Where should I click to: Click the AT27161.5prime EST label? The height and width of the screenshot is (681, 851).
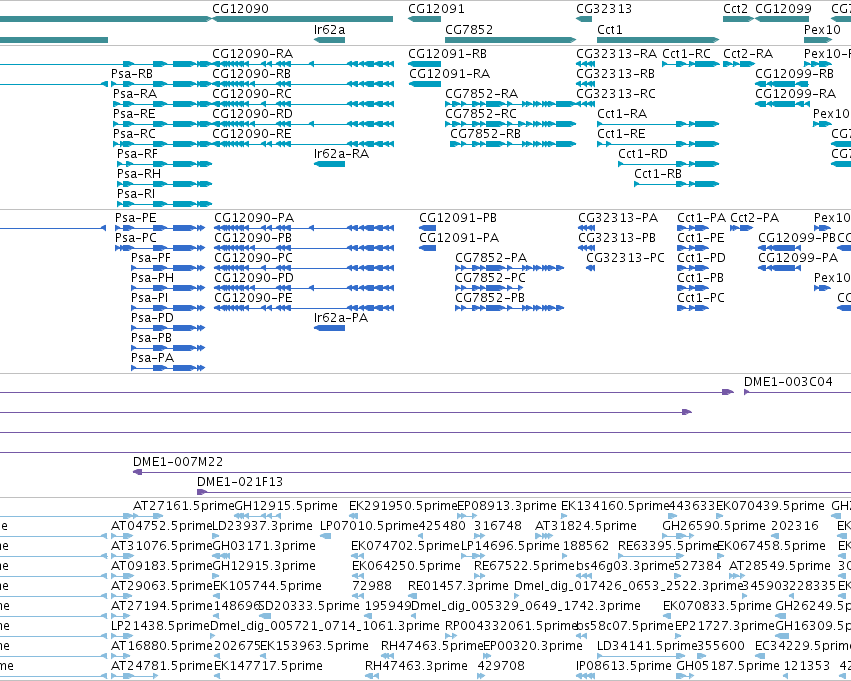coord(183,506)
